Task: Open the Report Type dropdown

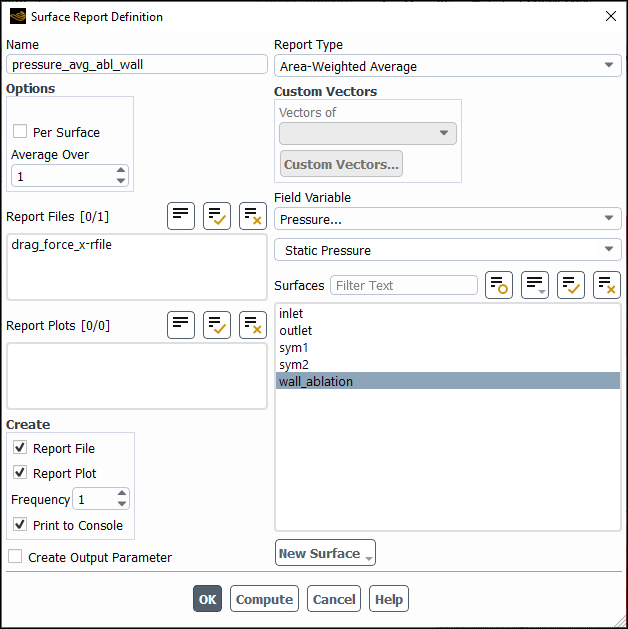Action: click(448, 66)
